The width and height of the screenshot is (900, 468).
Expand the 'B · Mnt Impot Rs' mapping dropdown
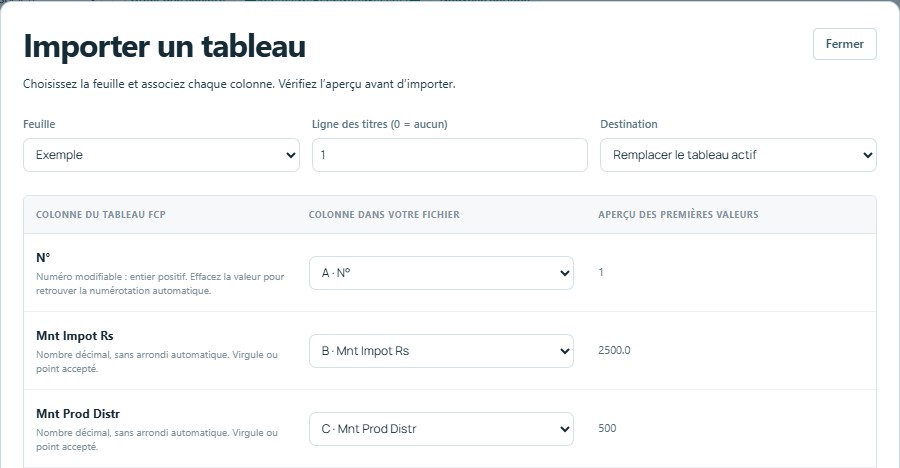[x=441, y=351]
